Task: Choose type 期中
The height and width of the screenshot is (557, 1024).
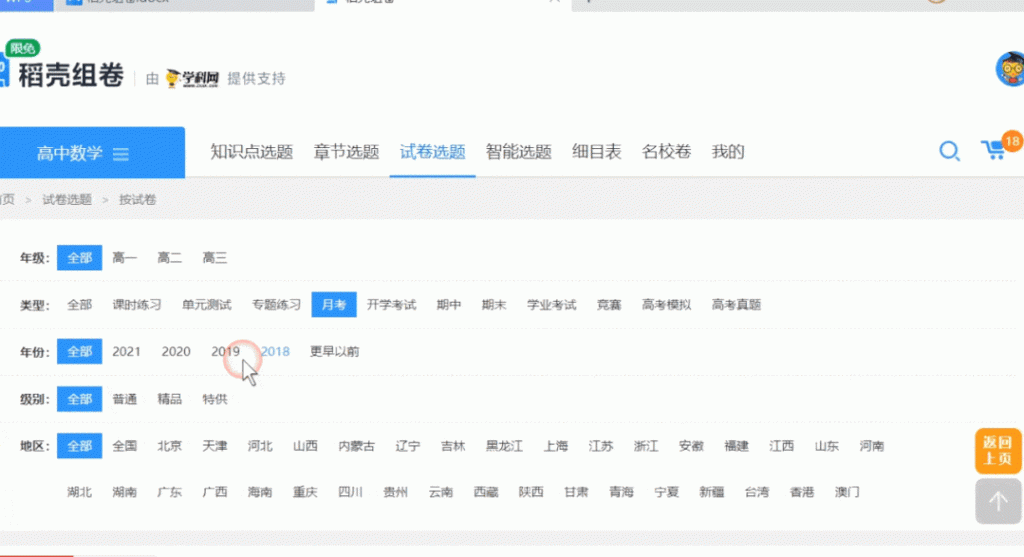Action: 449,305
